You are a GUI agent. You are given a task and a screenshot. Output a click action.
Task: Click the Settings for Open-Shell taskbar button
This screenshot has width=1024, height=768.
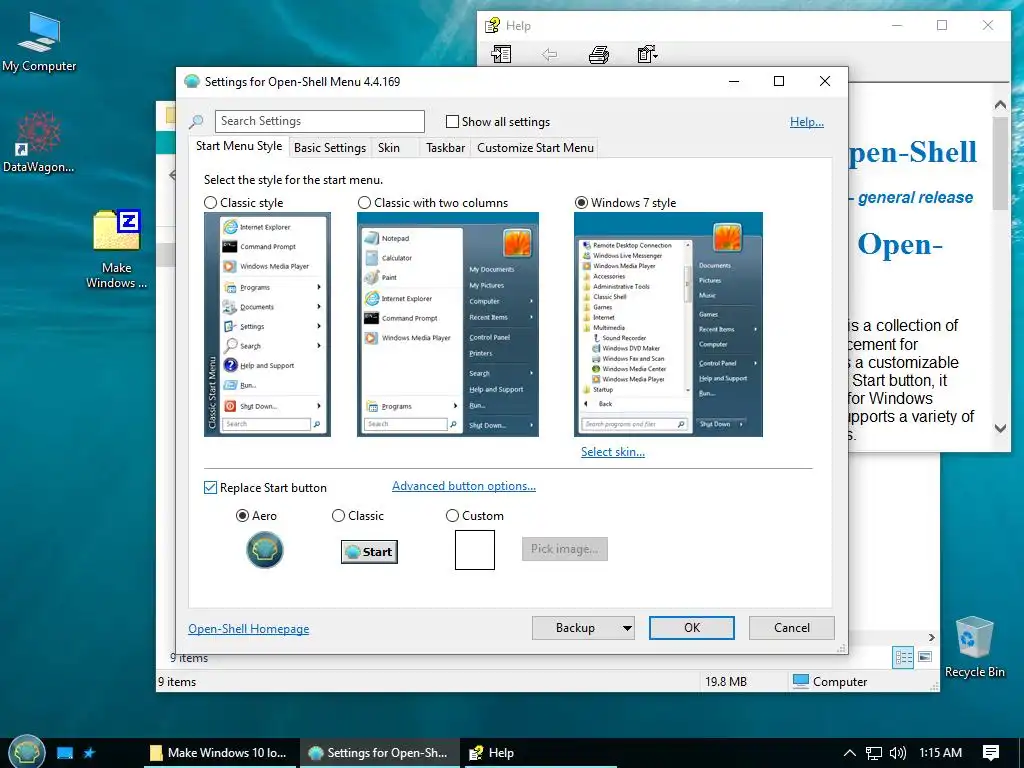(379, 752)
